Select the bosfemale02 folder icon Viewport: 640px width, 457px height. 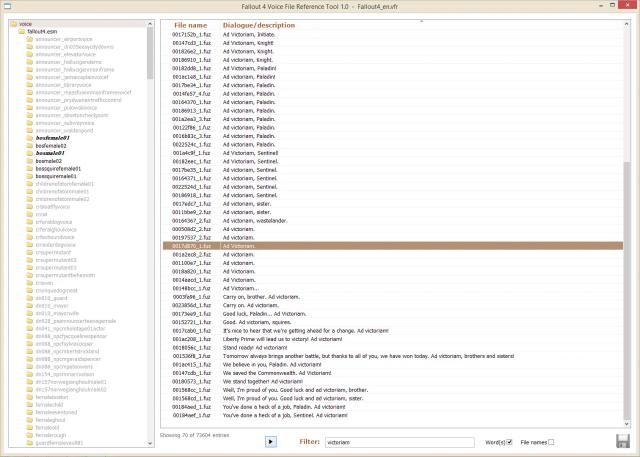coord(29,146)
